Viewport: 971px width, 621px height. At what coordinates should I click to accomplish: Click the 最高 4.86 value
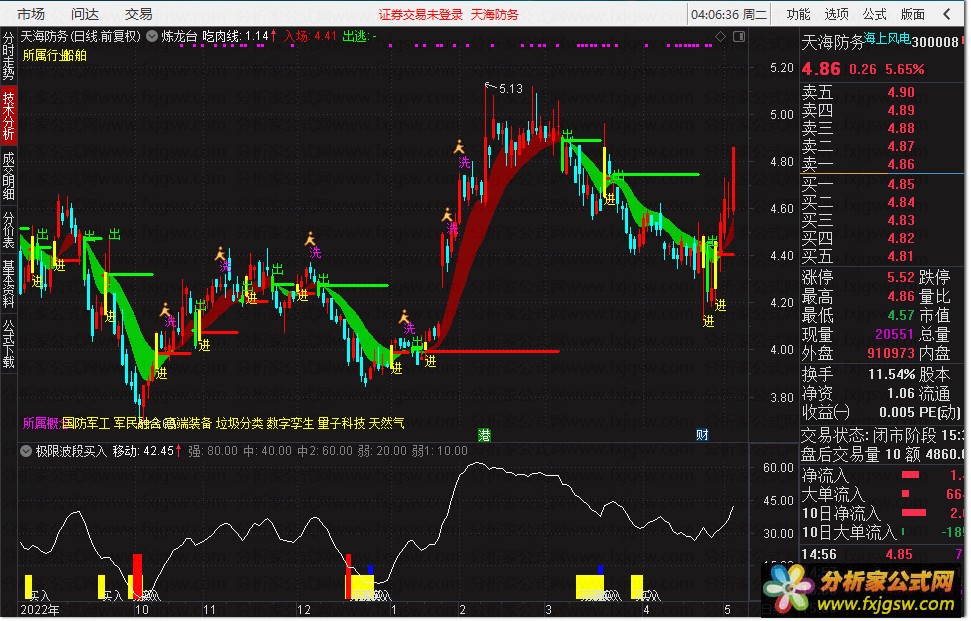click(x=900, y=296)
